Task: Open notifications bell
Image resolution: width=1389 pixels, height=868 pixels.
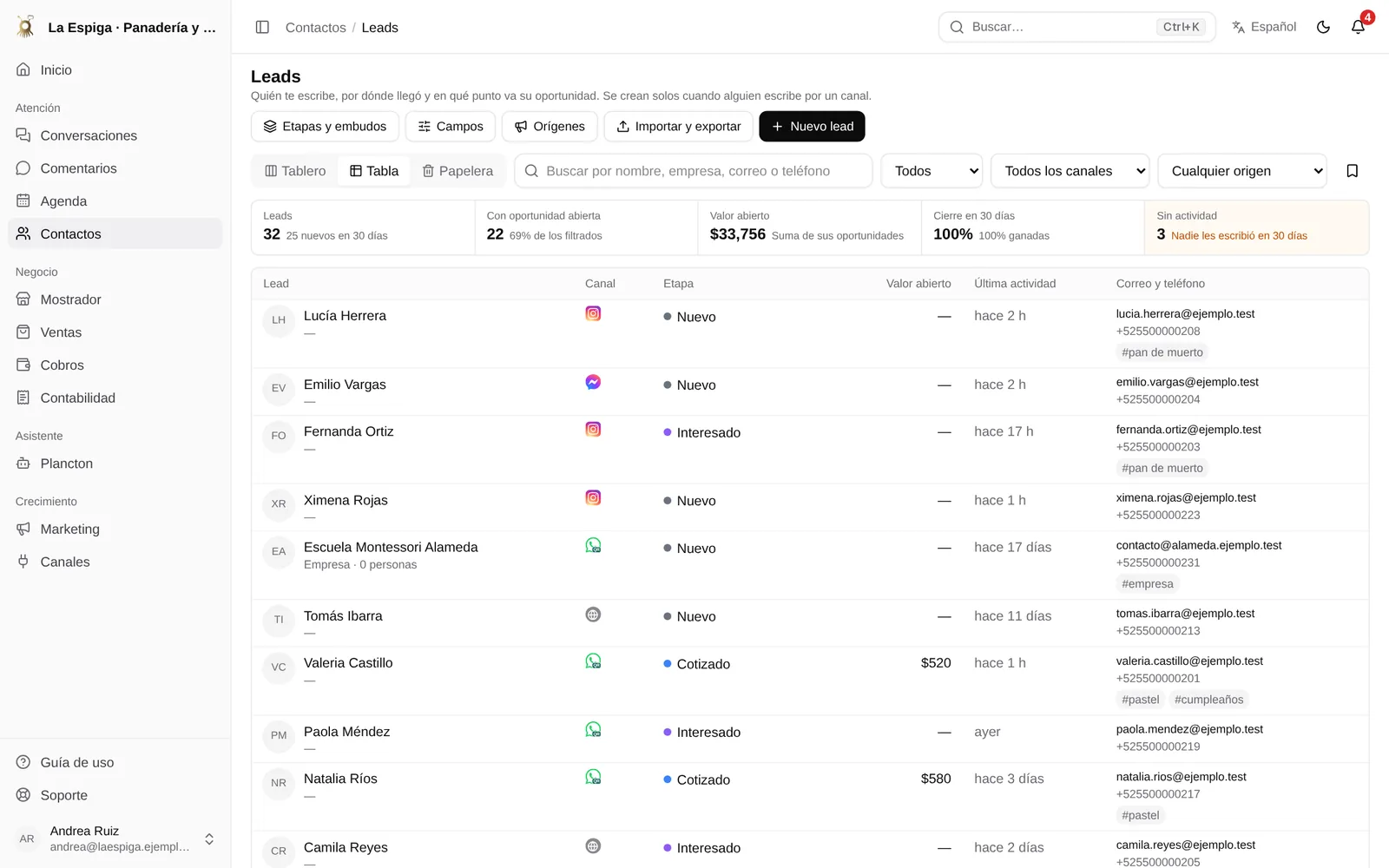Action: pos(1358,27)
